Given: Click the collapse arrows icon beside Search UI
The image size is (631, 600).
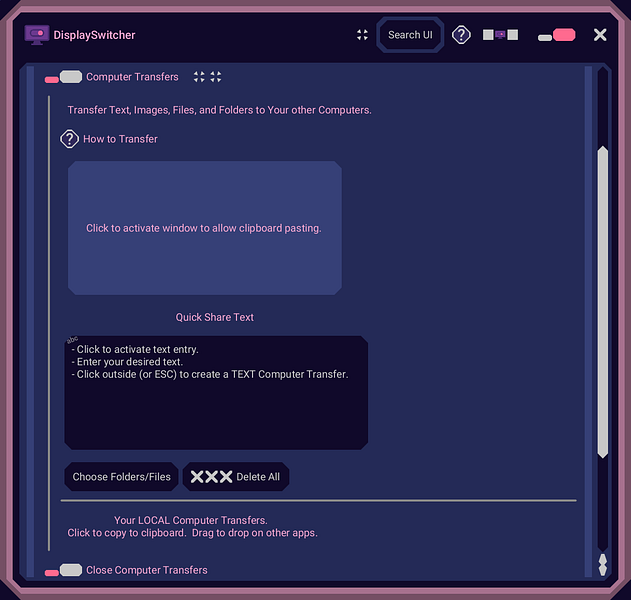Looking at the screenshot, I should click(x=362, y=35).
